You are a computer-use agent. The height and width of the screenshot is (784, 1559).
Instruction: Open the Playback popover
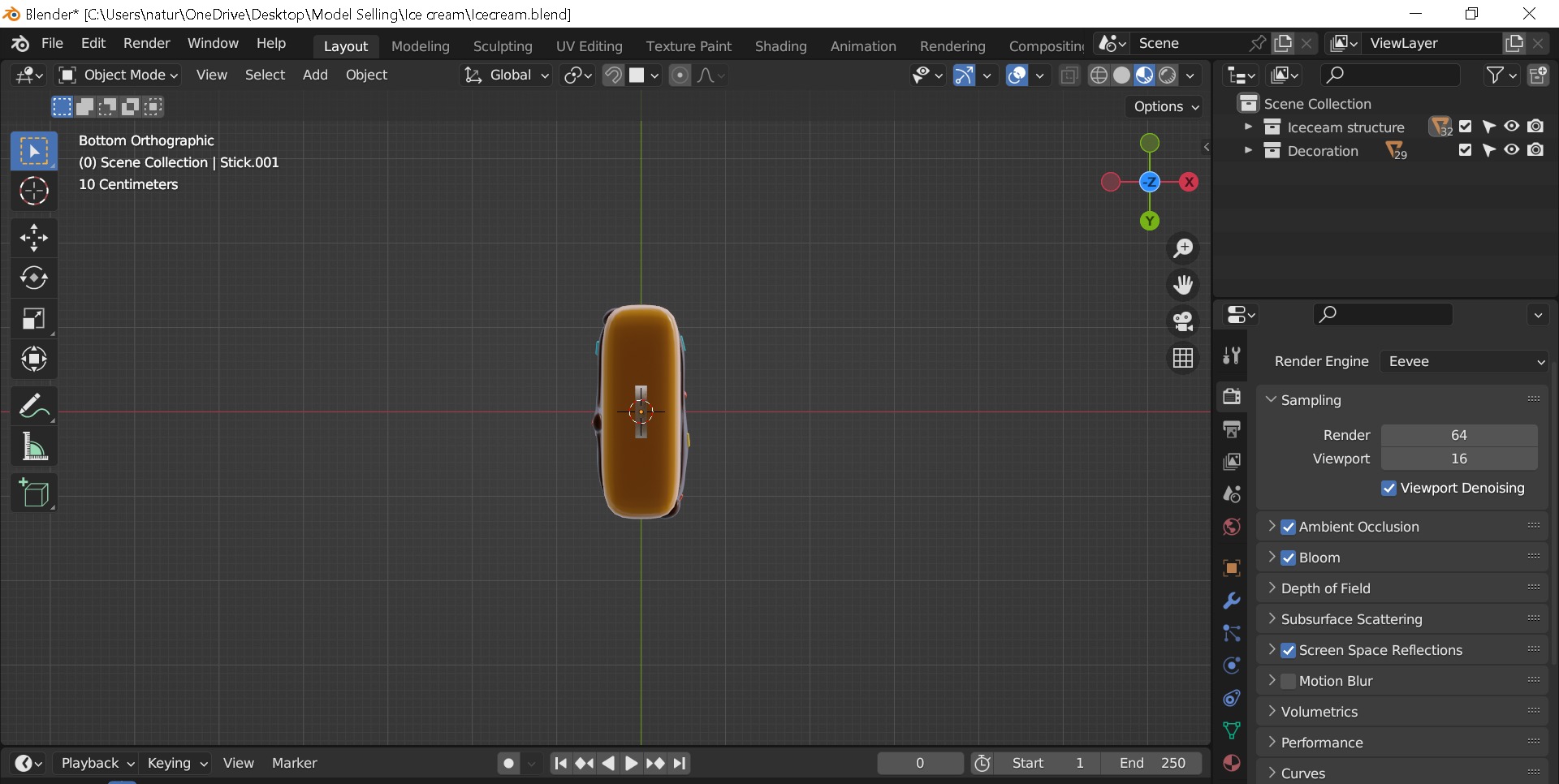(97, 764)
